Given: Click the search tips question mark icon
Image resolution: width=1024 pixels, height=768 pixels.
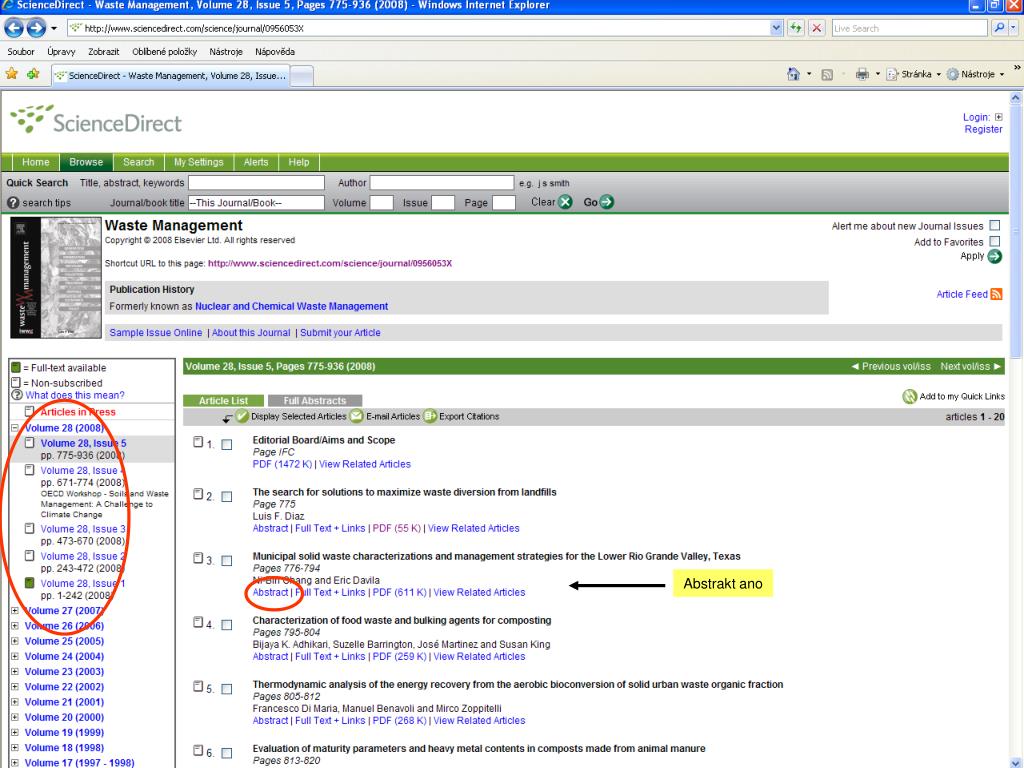Looking at the screenshot, I should tap(13, 202).
